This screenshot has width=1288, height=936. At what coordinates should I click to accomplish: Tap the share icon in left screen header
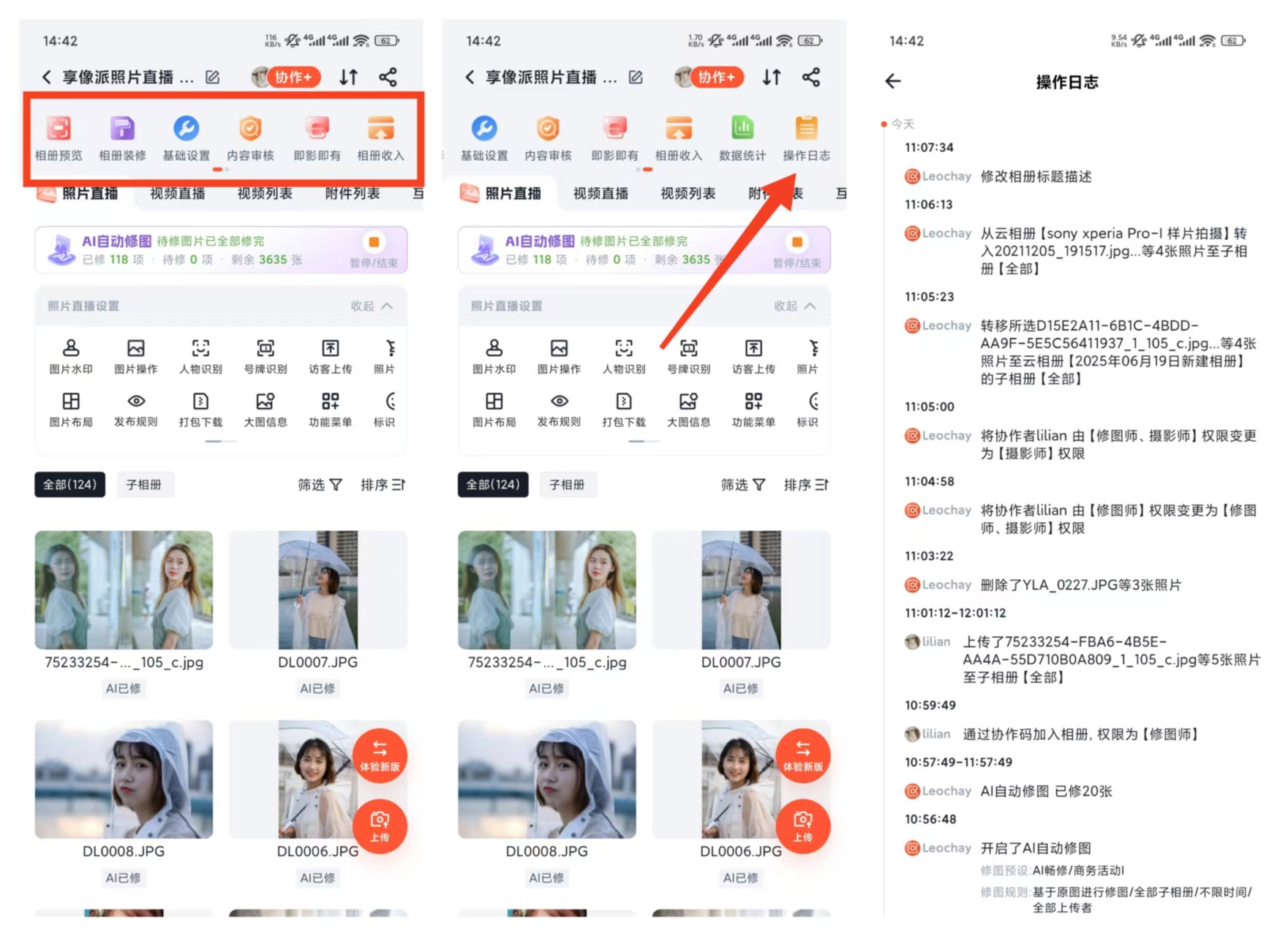388,78
